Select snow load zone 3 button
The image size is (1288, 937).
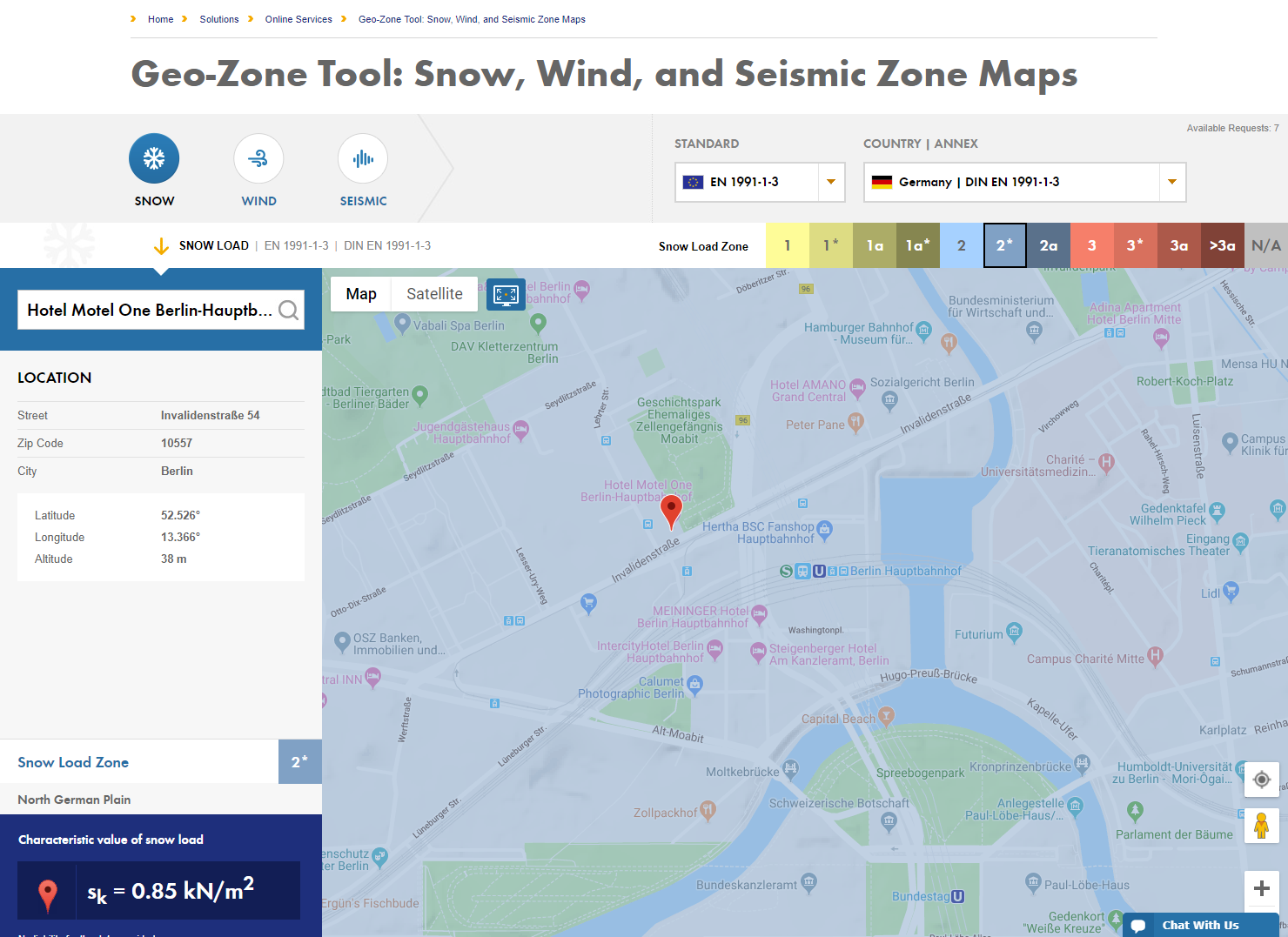click(1092, 245)
